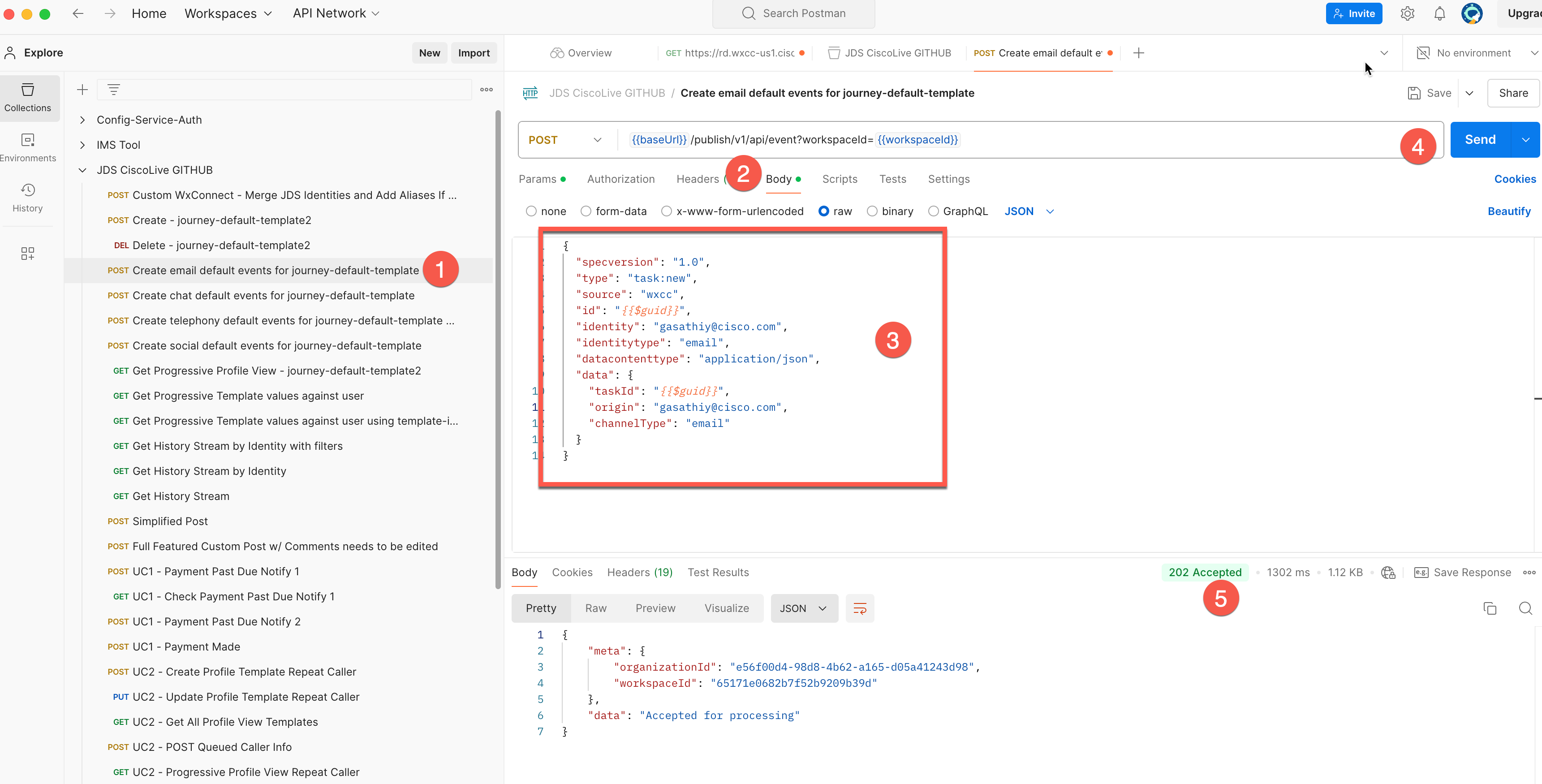The width and height of the screenshot is (1542, 784).
Task: Click the wrap lines icon in response
Action: tap(860, 608)
